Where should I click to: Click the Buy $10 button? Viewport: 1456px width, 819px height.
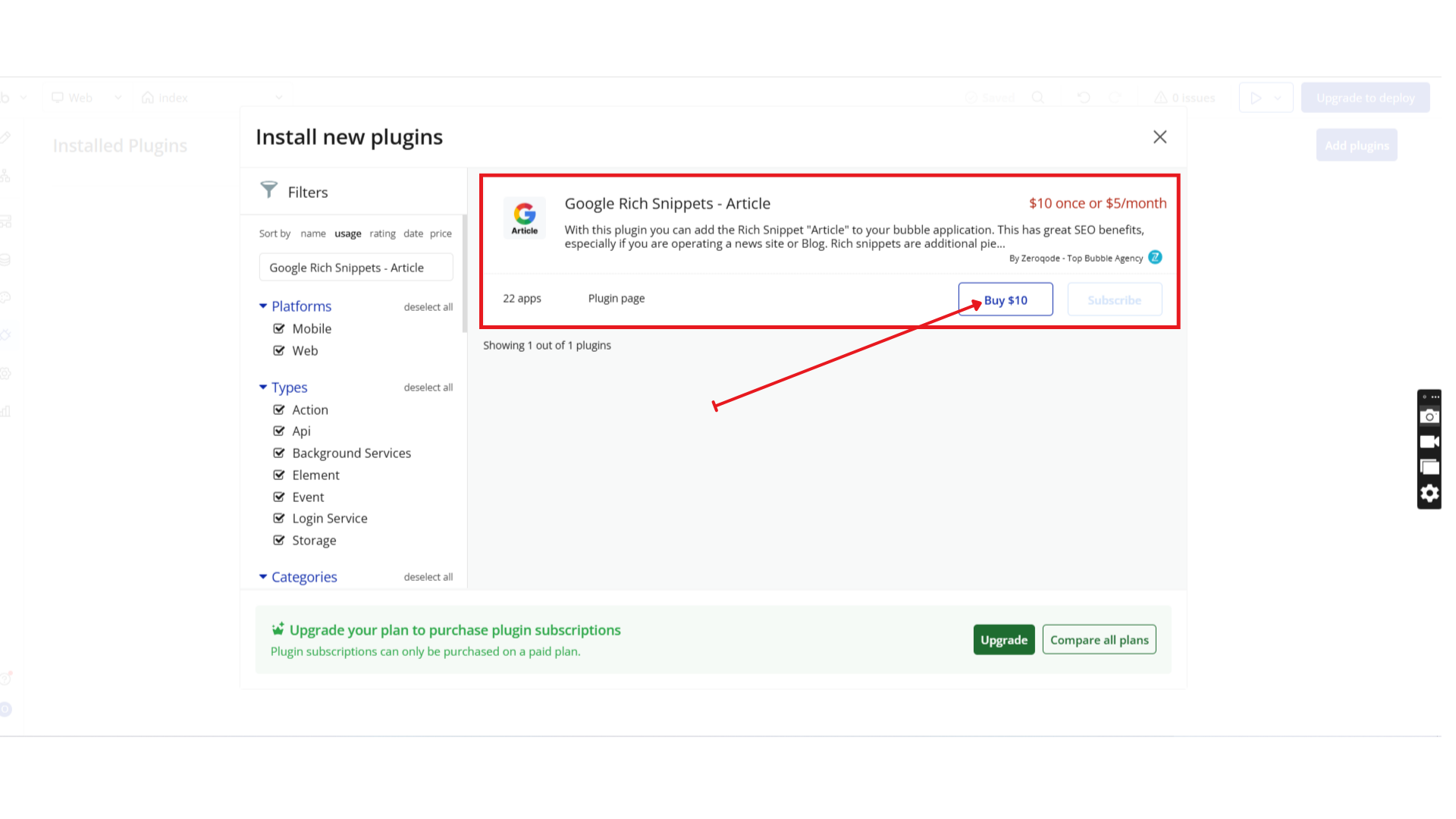[1005, 300]
